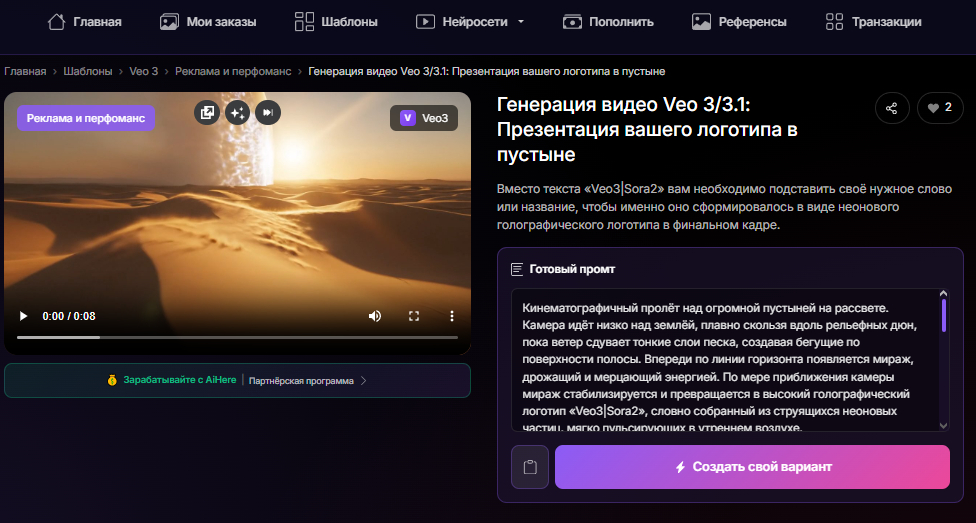The image size is (976, 523).
Task: Click the image icon beside Референсы
Action: [702, 22]
